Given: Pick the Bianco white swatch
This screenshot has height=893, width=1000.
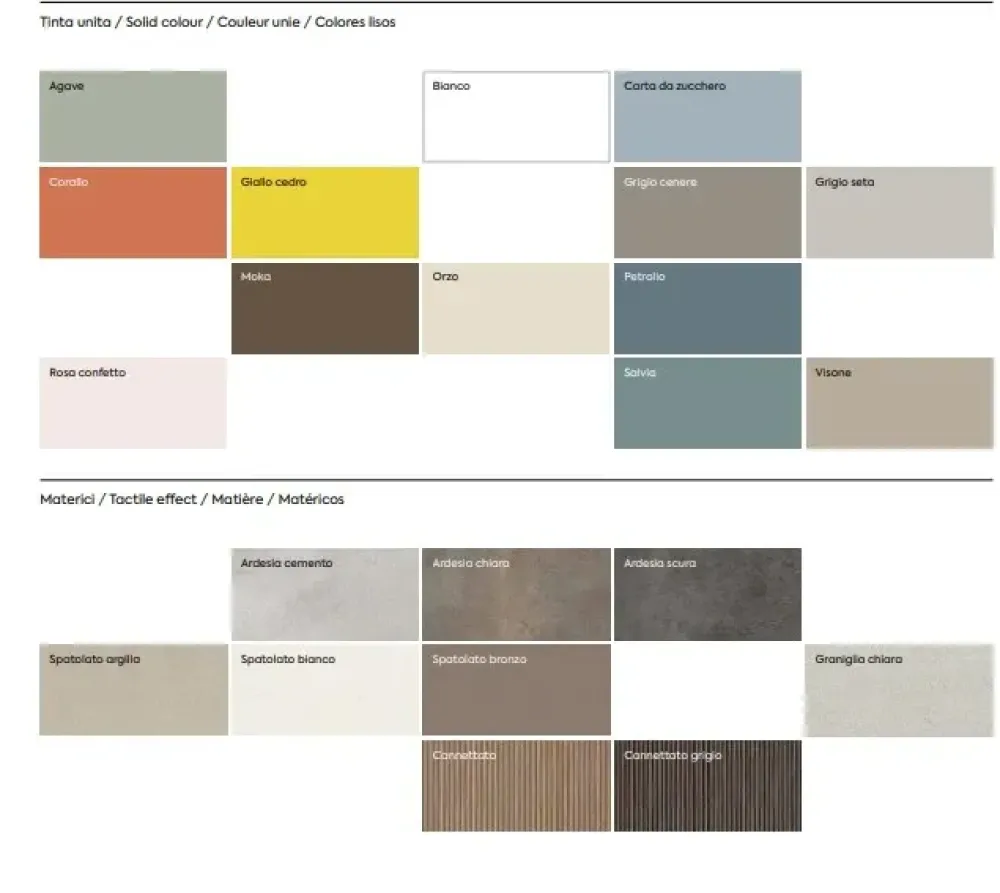Looking at the screenshot, I should click(516, 116).
